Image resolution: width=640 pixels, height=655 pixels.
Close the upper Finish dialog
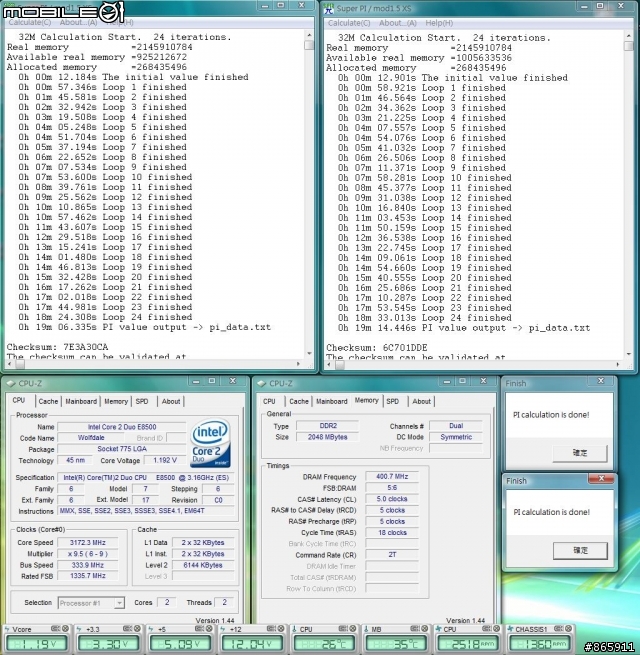(x=601, y=381)
